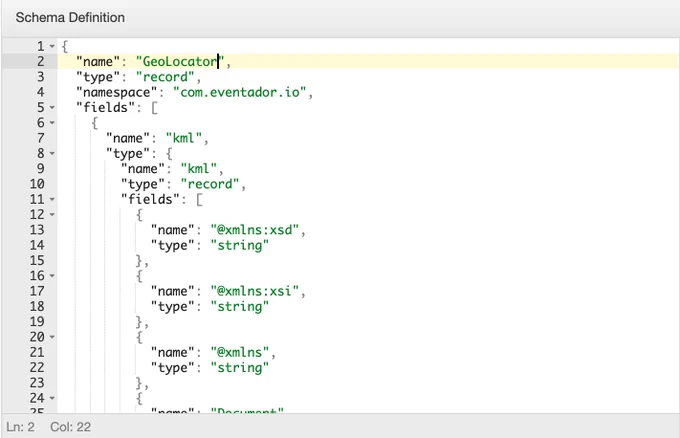The height and width of the screenshot is (438, 680).
Task: Click the closing brace on line 15
Action: [x=139, y=260]
